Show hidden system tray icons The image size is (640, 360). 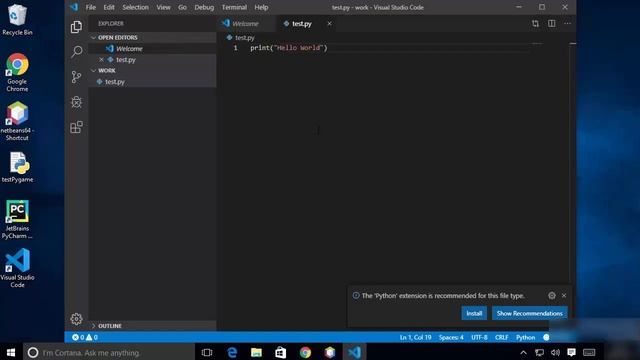point(523,352)
